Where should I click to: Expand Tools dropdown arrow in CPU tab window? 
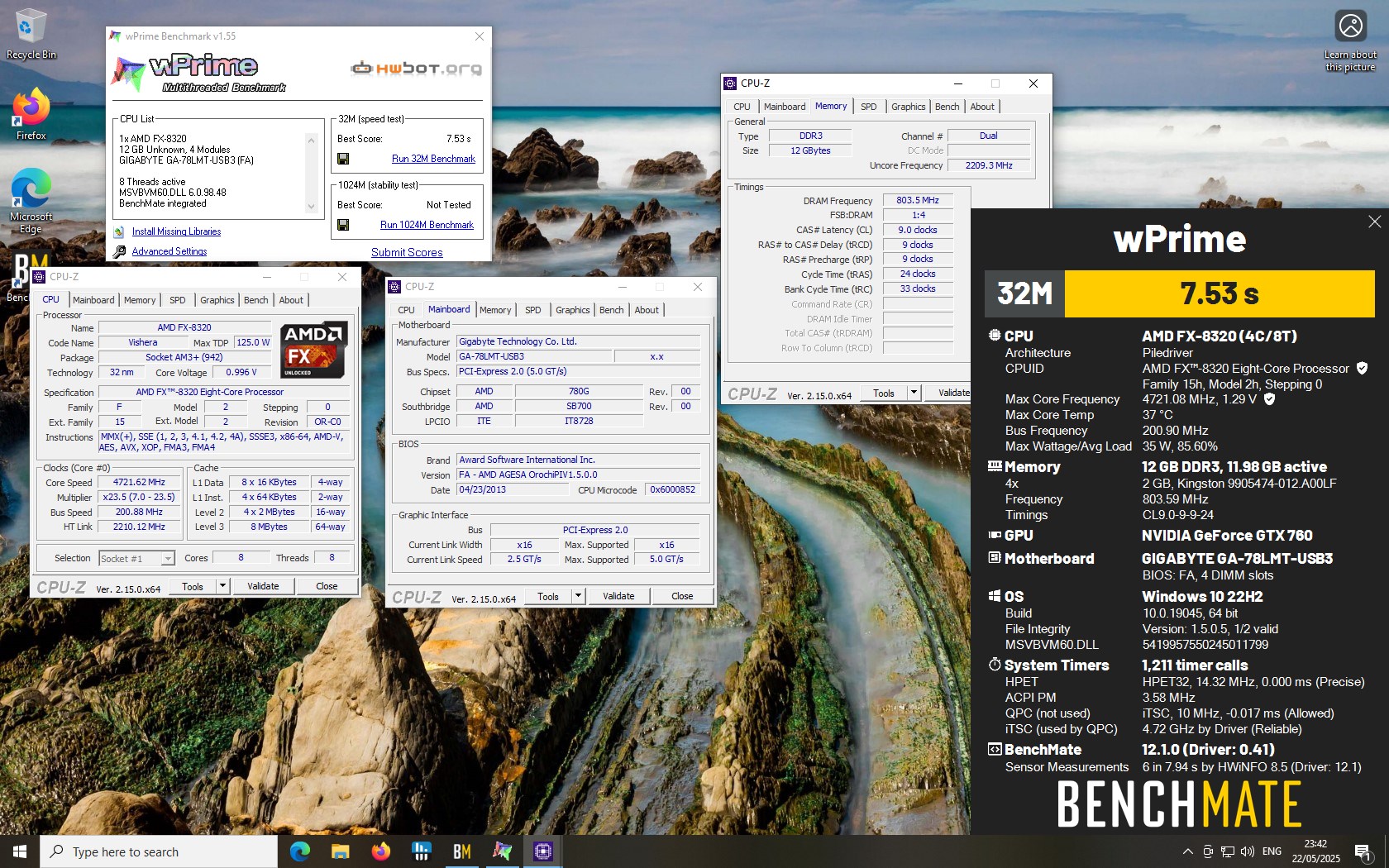[x=222, y=586]
